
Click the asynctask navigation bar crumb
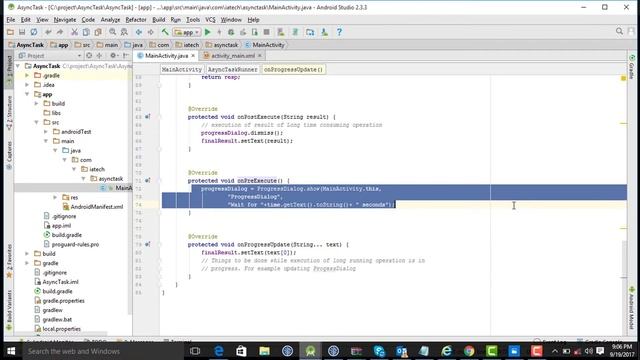[222, 45]
